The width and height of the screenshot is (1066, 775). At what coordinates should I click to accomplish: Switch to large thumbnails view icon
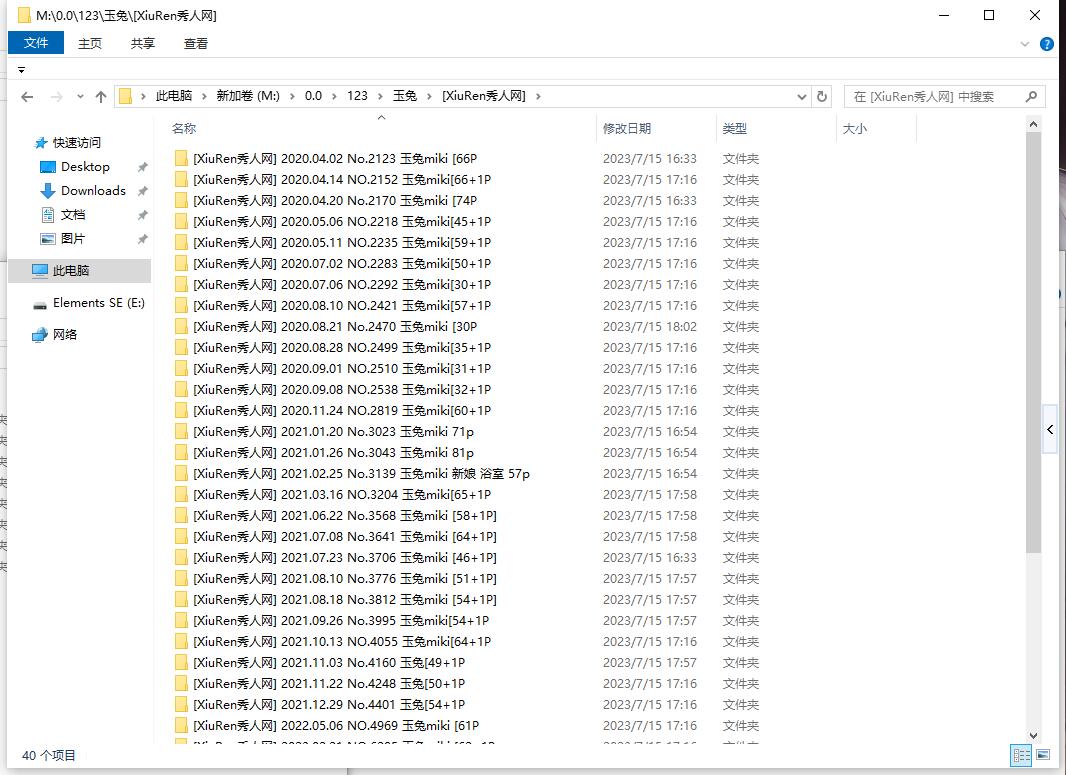coord(1042,755)
